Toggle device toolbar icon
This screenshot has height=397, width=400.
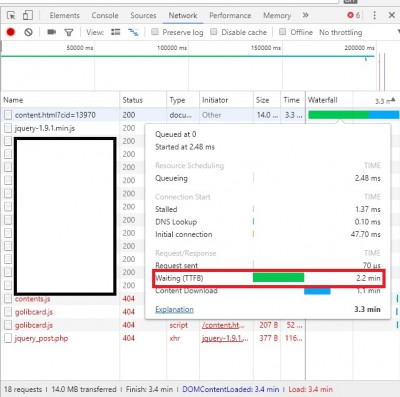pos(28,15)
